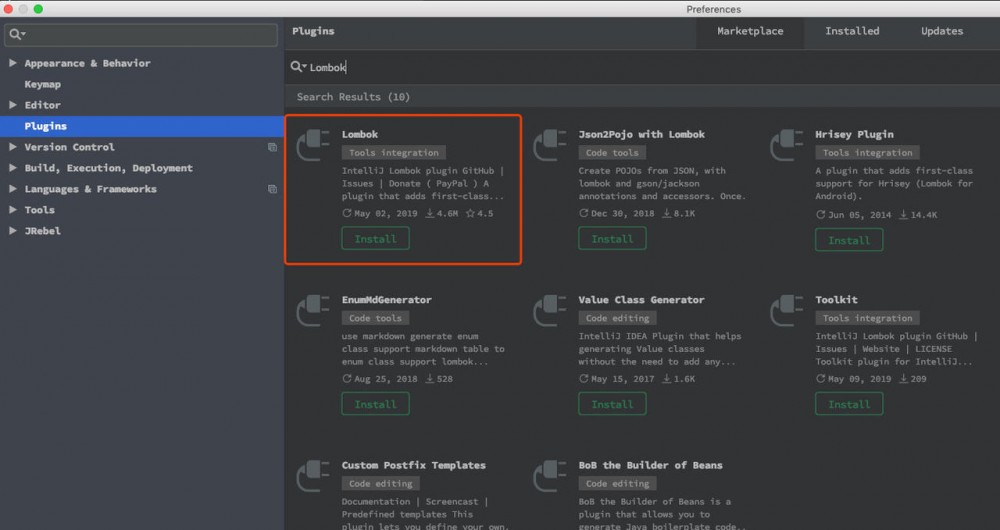The height and width of the screenshot is (530, 1000).
Task: Install the EnumMdGenerator plugin
Action: 376,404
